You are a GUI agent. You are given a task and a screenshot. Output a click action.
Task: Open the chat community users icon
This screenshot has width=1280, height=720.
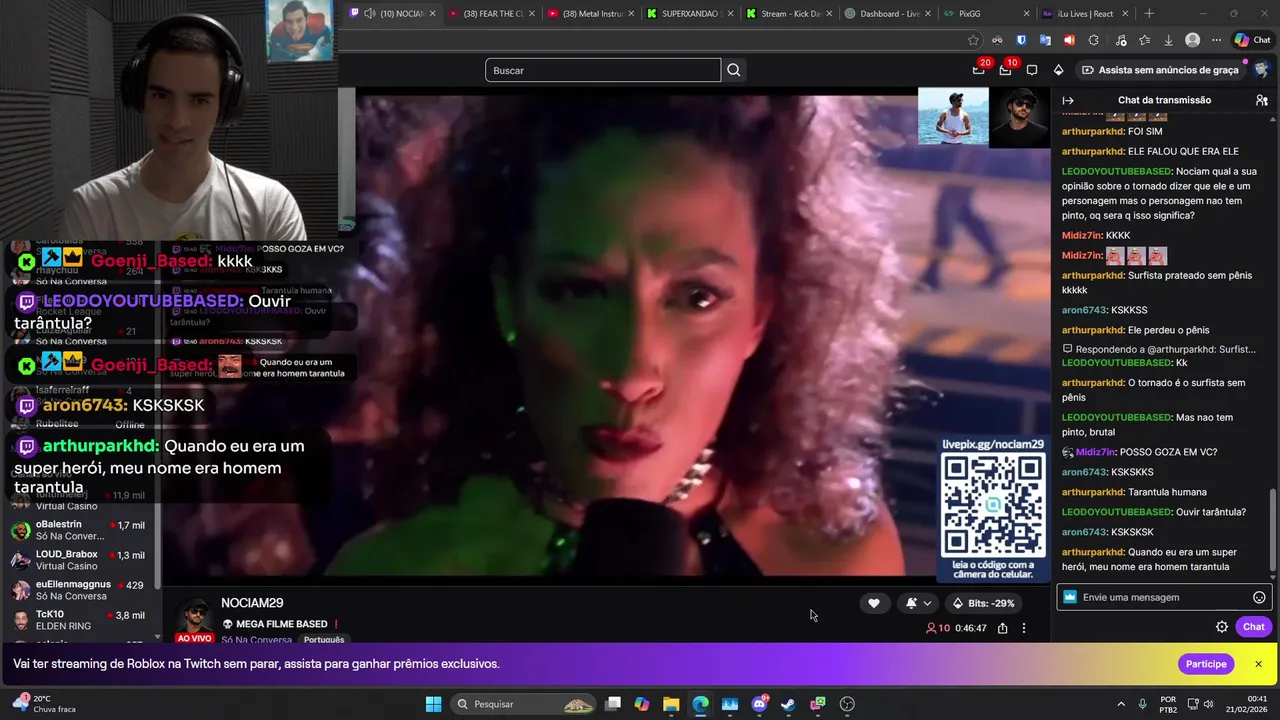click(1261, 100)
